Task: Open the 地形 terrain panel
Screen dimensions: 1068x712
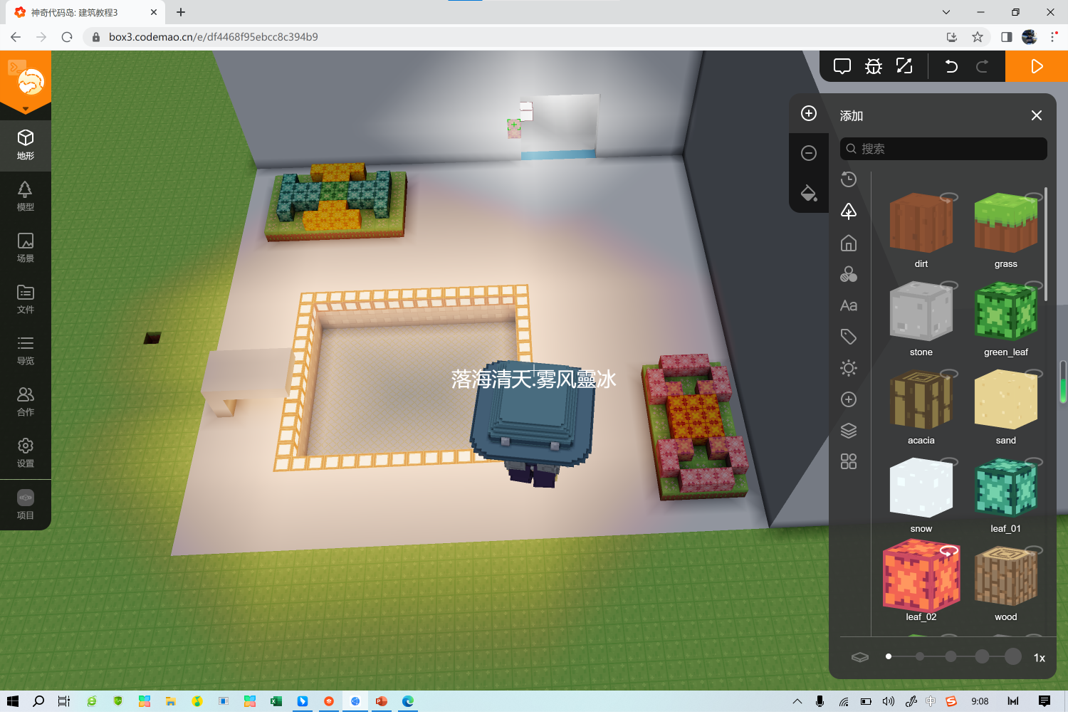Action: coord(25,144)
